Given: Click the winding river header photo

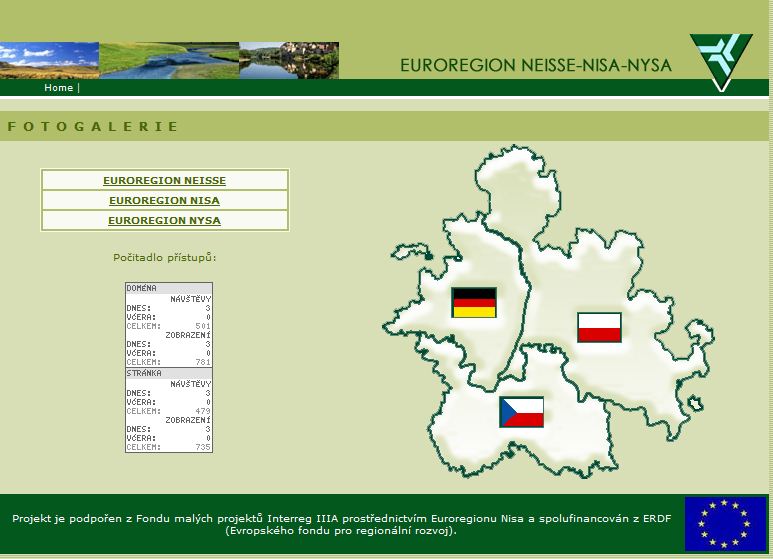Looking at the screenshot, I should click(x=169, y=60).
